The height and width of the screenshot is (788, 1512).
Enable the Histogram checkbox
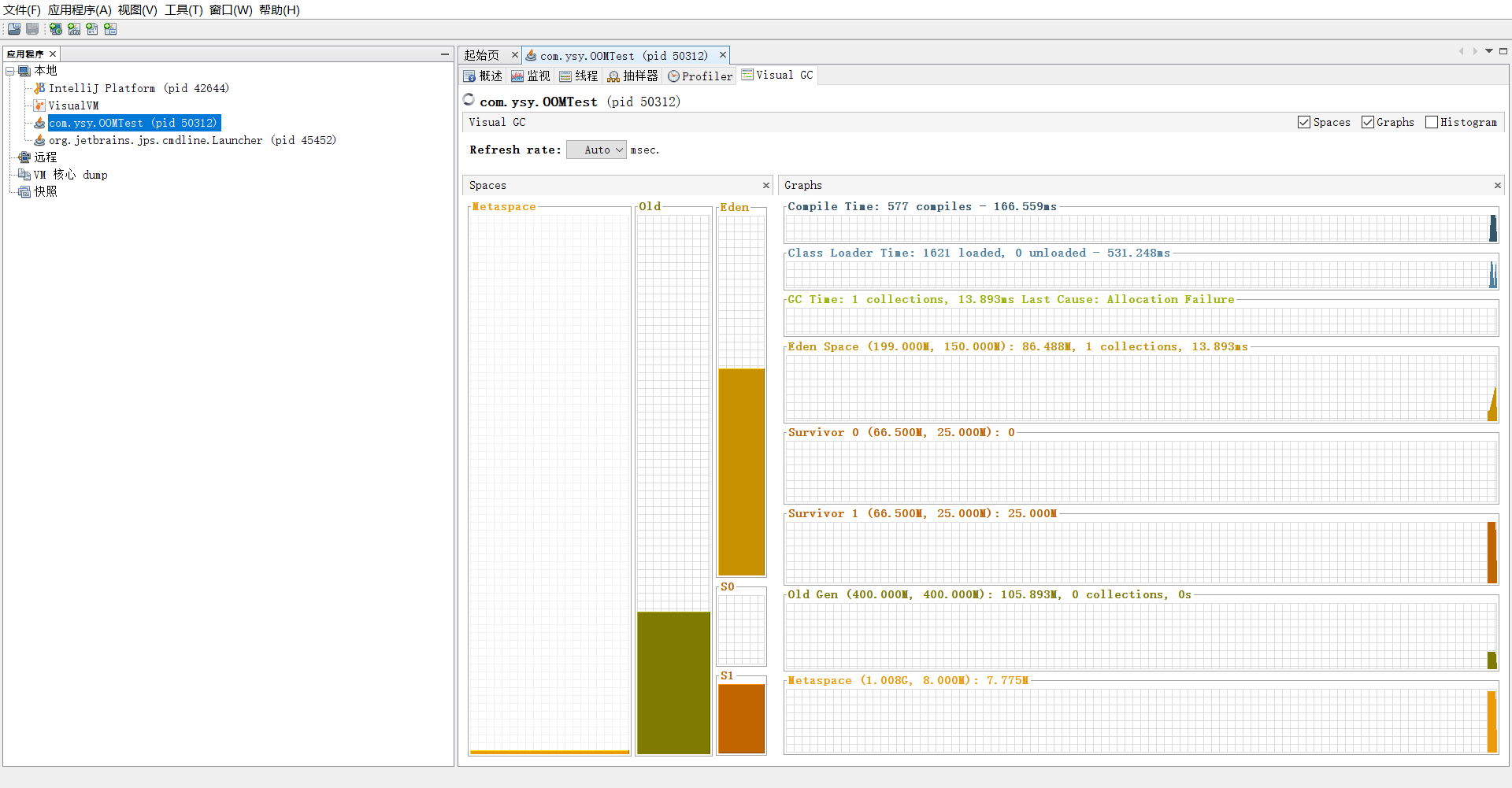pos(1432,122)
